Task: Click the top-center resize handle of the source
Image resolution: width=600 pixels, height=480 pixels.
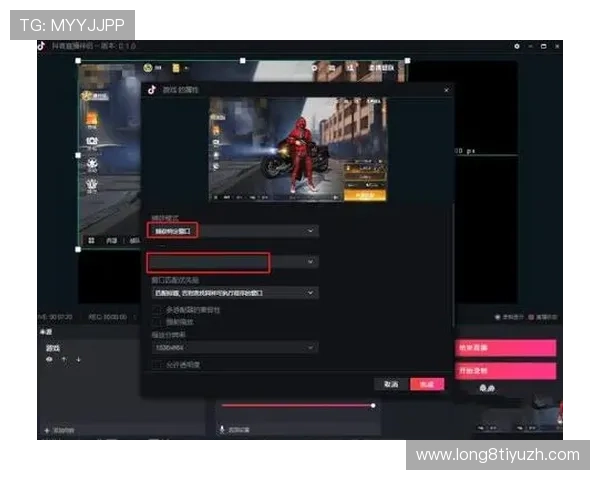Action: (243, 61)
